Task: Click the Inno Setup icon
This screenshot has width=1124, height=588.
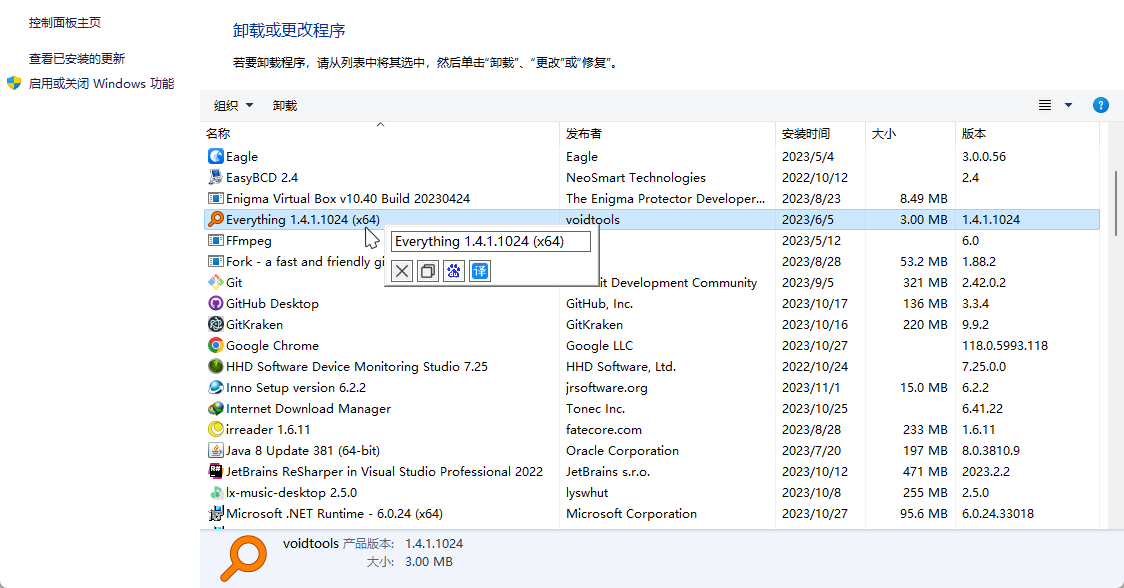Action: [215, 387]
